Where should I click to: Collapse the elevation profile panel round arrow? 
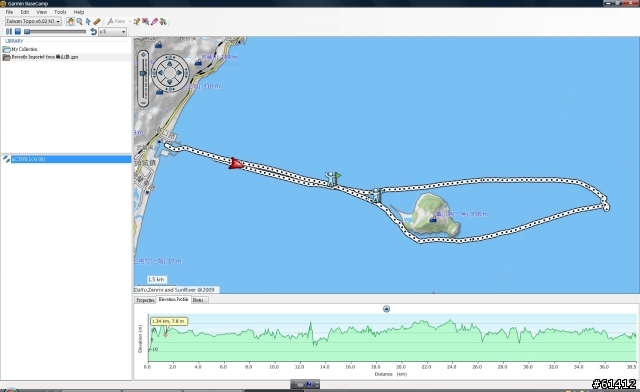tap(387, 309)
